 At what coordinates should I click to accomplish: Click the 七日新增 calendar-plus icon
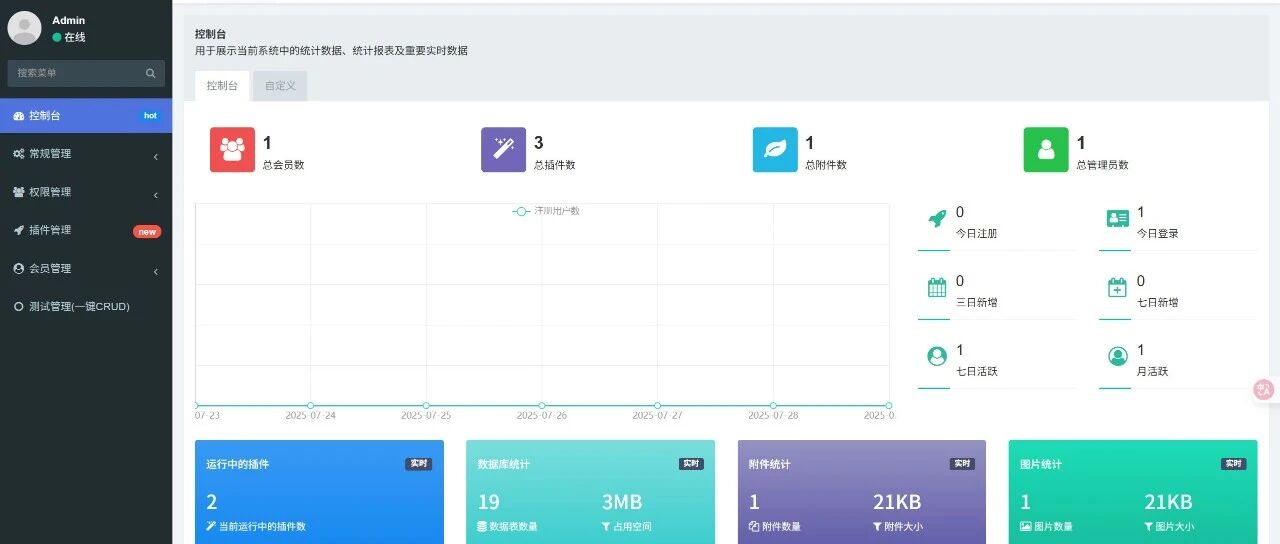point(1118,287)
